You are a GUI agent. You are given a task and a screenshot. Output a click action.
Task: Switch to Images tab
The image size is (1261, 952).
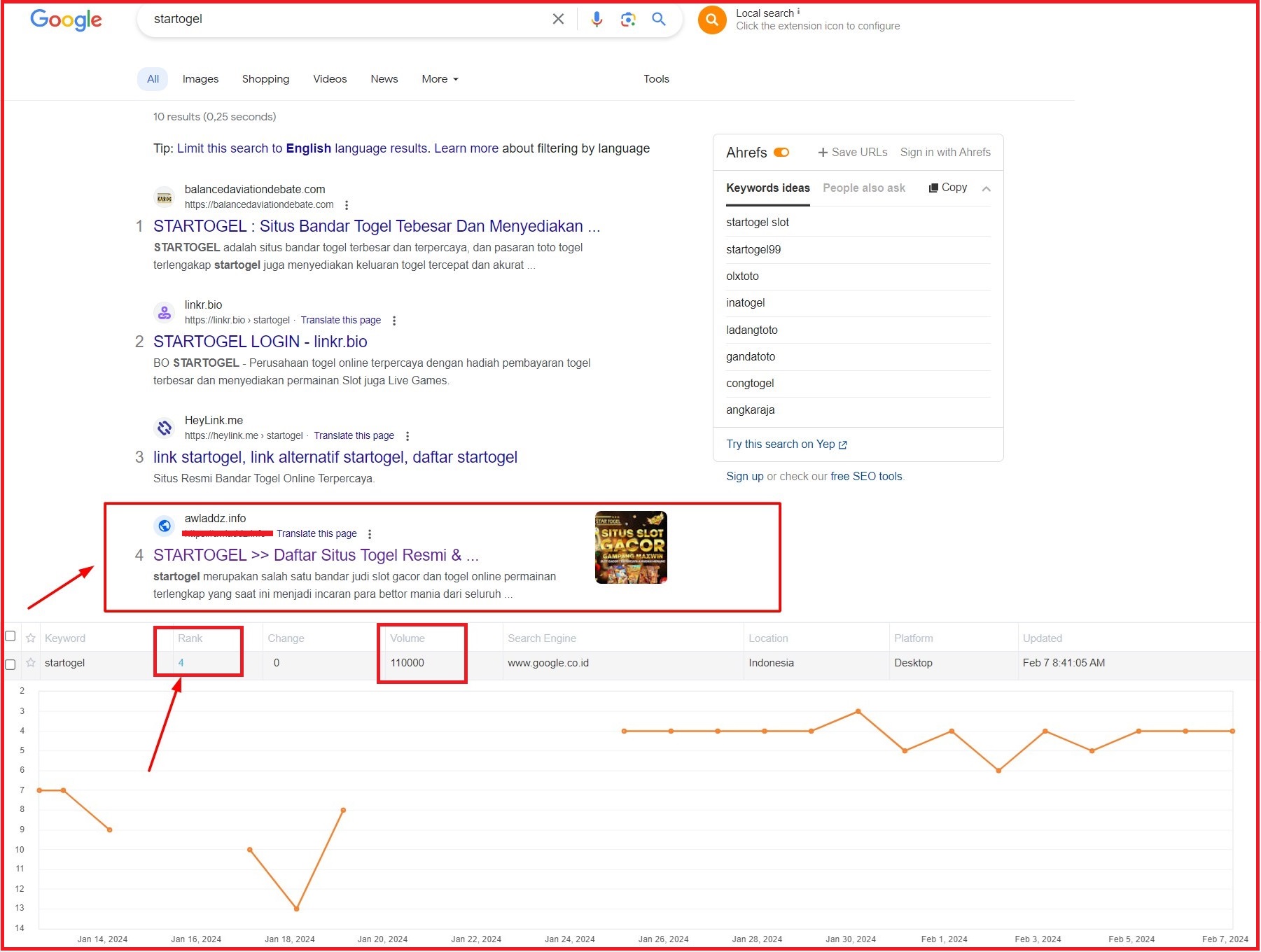[x=200, y=79]
